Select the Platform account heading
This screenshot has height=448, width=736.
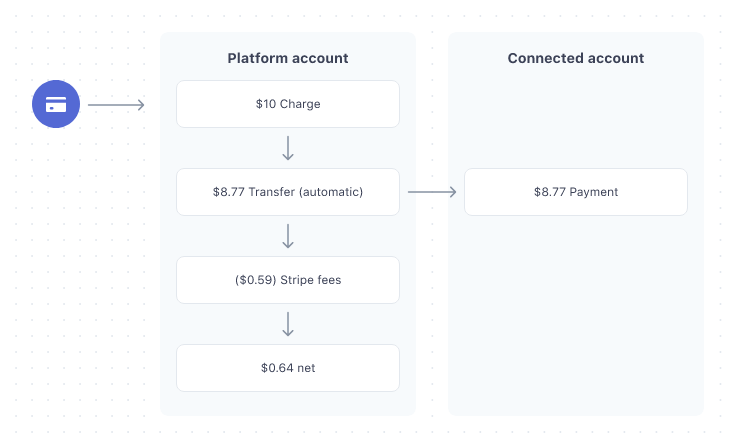pyautogui.click(x=288, y=58)
